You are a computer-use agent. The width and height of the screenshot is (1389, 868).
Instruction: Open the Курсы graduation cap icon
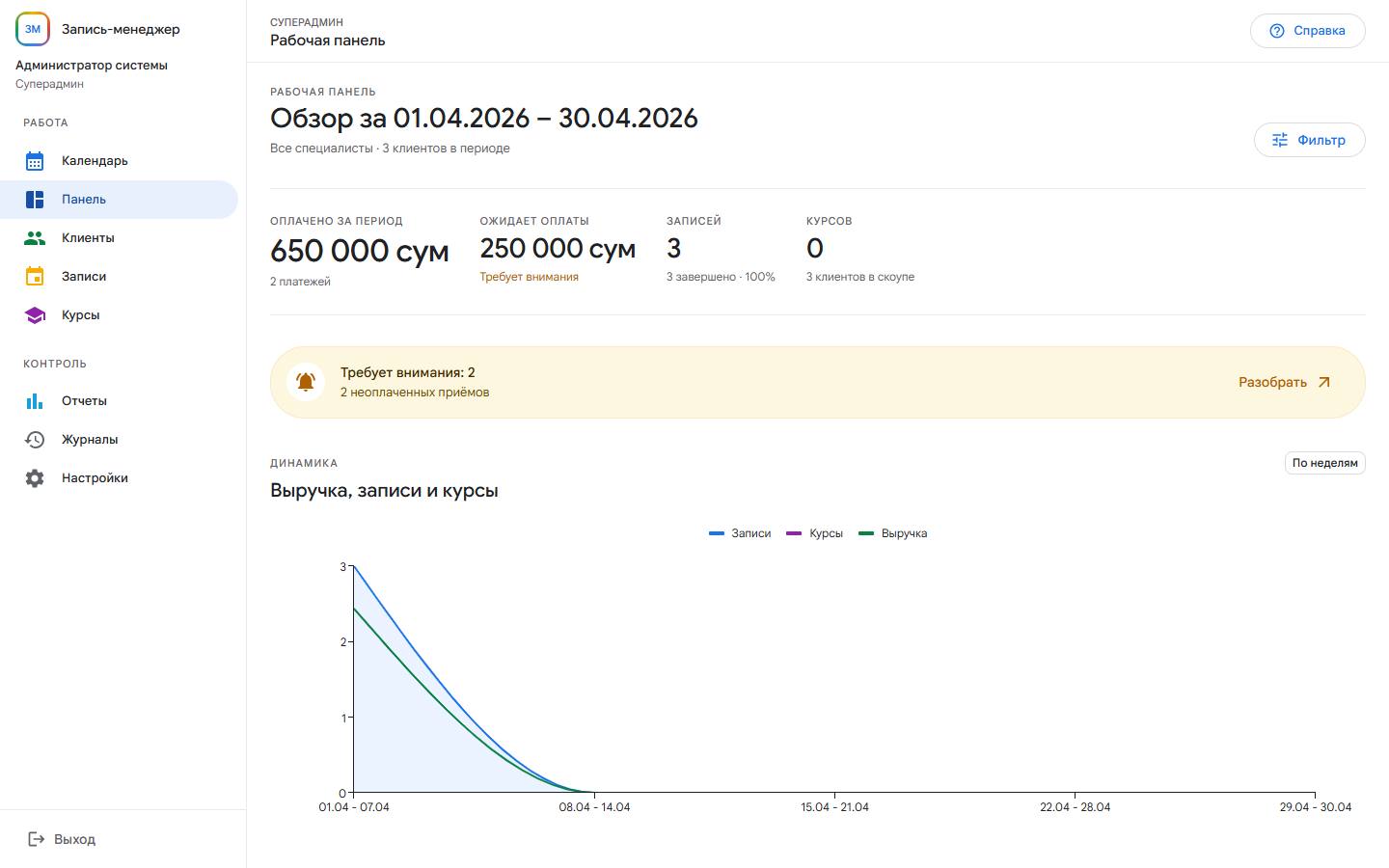pyautogui.click(x=35, y=315)
